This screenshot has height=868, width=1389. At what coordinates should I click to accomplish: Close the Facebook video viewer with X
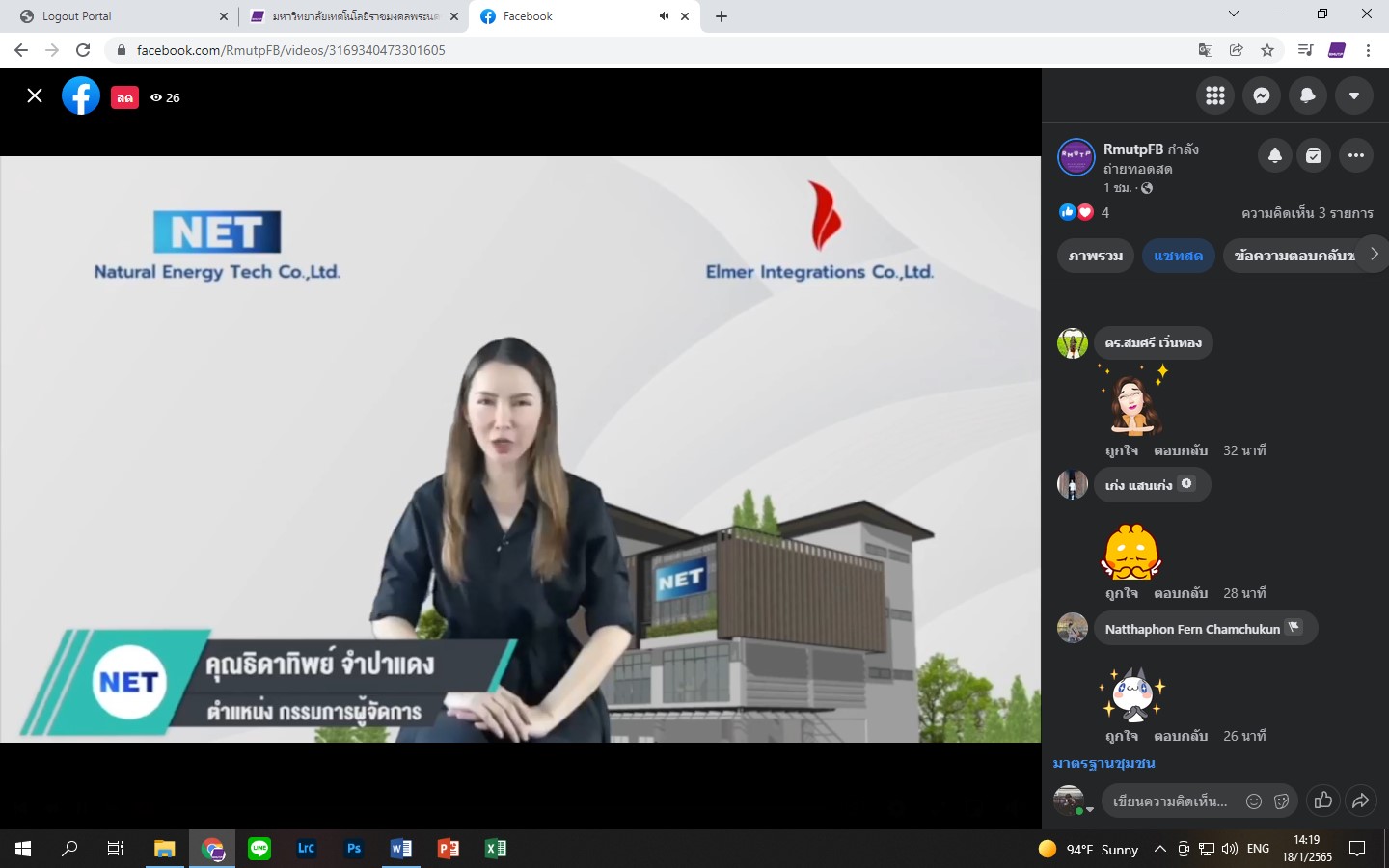coord(35,95)
